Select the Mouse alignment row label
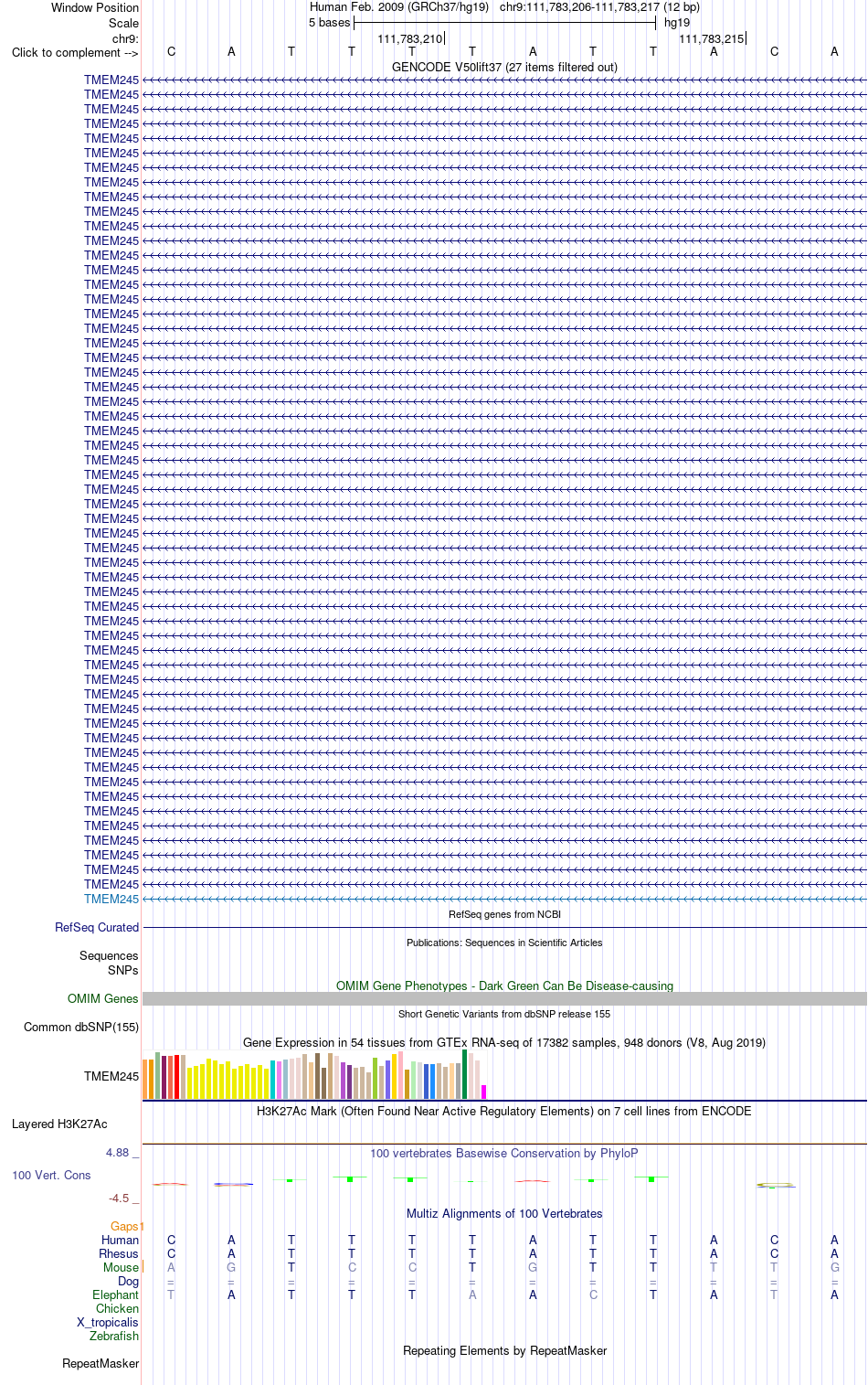 [x=121, y=1267]
